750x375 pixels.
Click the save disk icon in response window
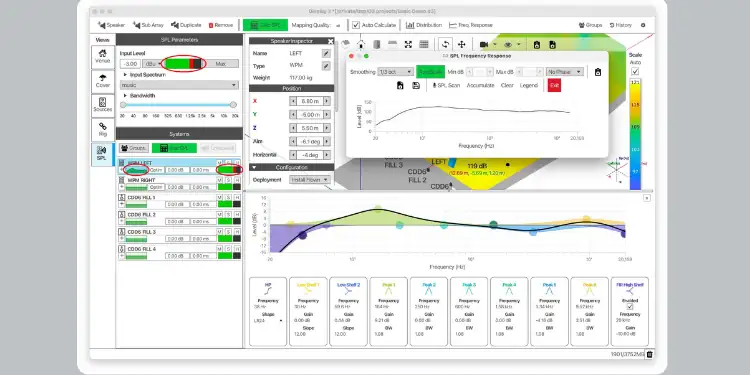click(416, 85)
